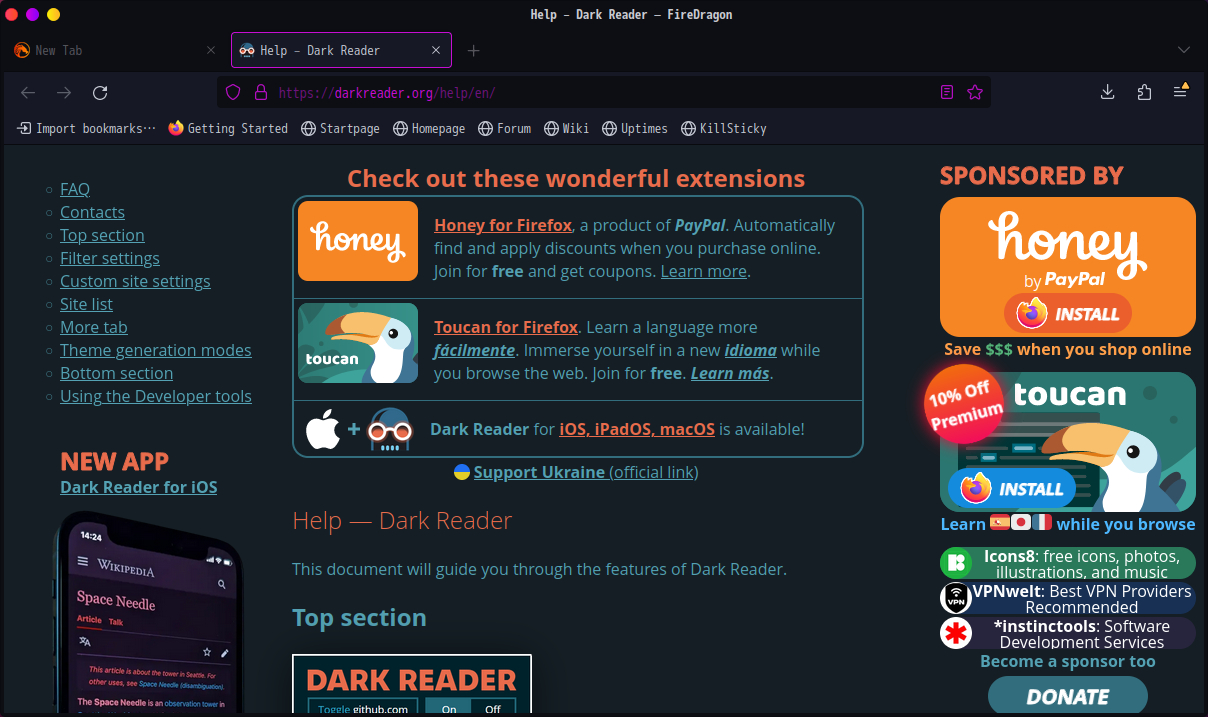Jump to Bottom section link
Screen dimensions: 1208x717
[x=116, y=373]
